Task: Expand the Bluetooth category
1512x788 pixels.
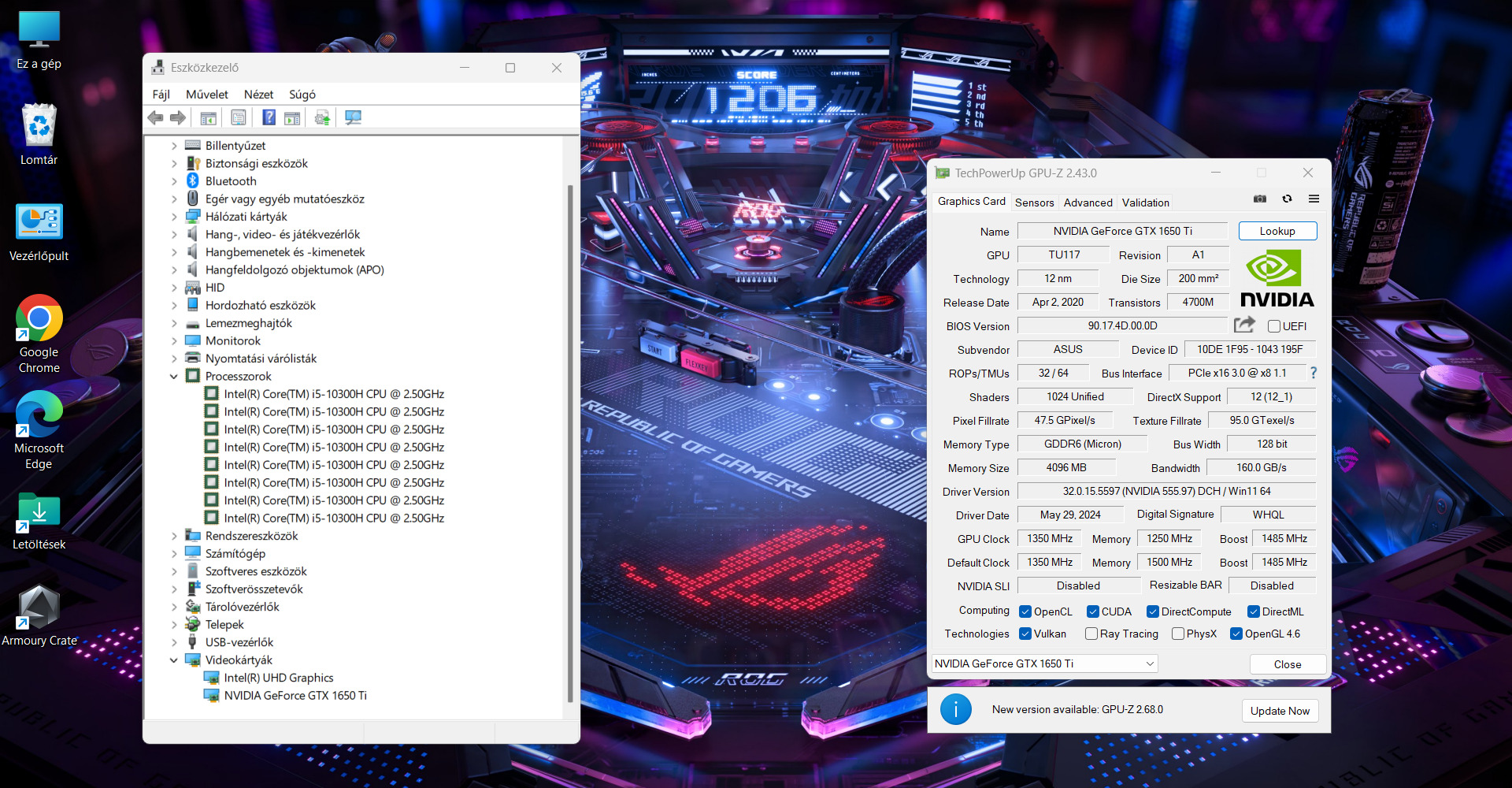Action: [174, 181]
